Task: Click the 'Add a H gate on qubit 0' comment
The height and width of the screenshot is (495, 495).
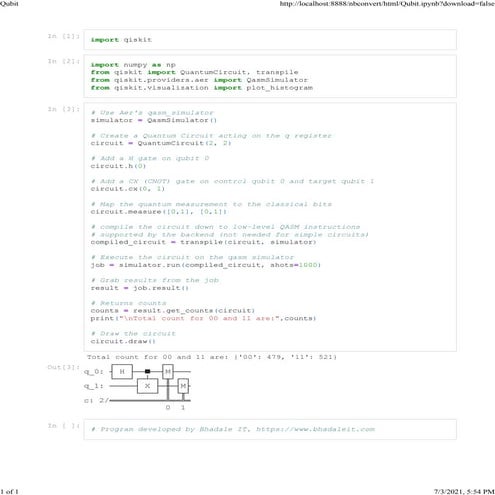Action: 150,158
